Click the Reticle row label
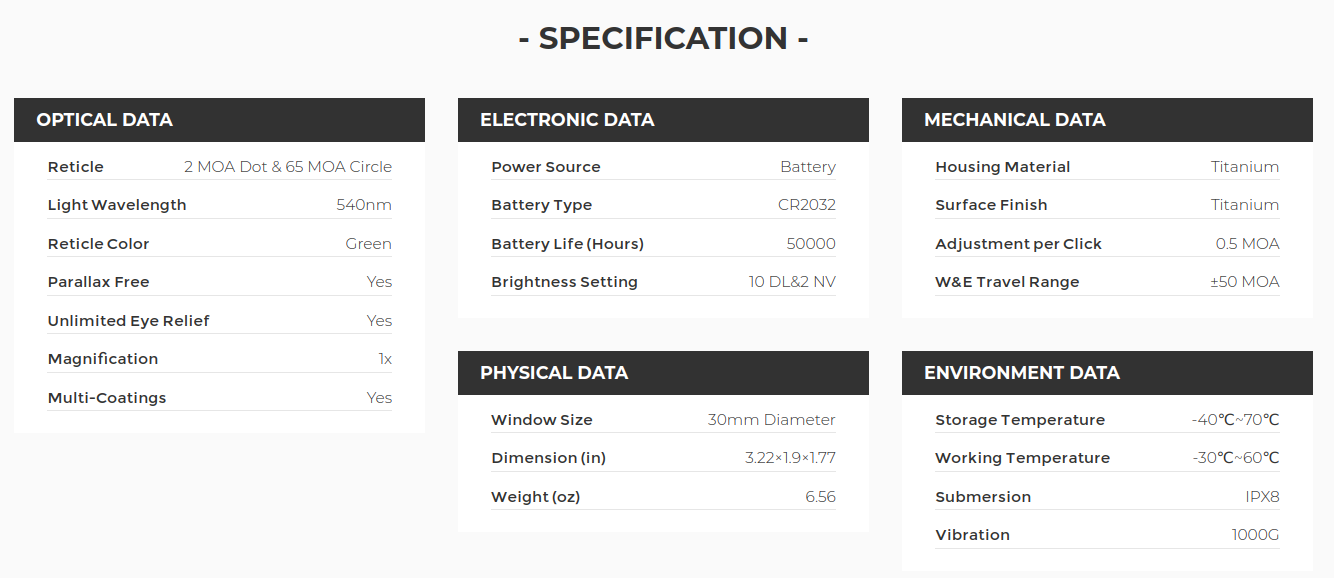The image size is (1334, 578). coord(76,167)
